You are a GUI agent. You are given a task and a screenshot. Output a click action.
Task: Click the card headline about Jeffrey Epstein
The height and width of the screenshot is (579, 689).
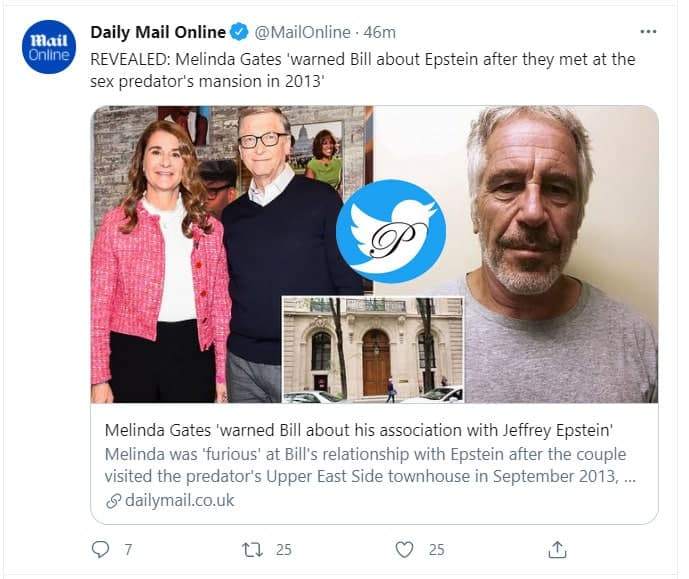coord(359,430)
